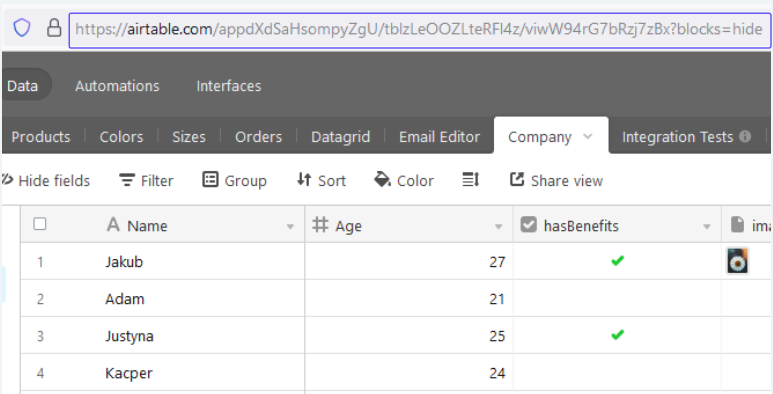Click the age cell showing 21
The image size is (773, 394).
pyautogui.click(x=409, y=298)
